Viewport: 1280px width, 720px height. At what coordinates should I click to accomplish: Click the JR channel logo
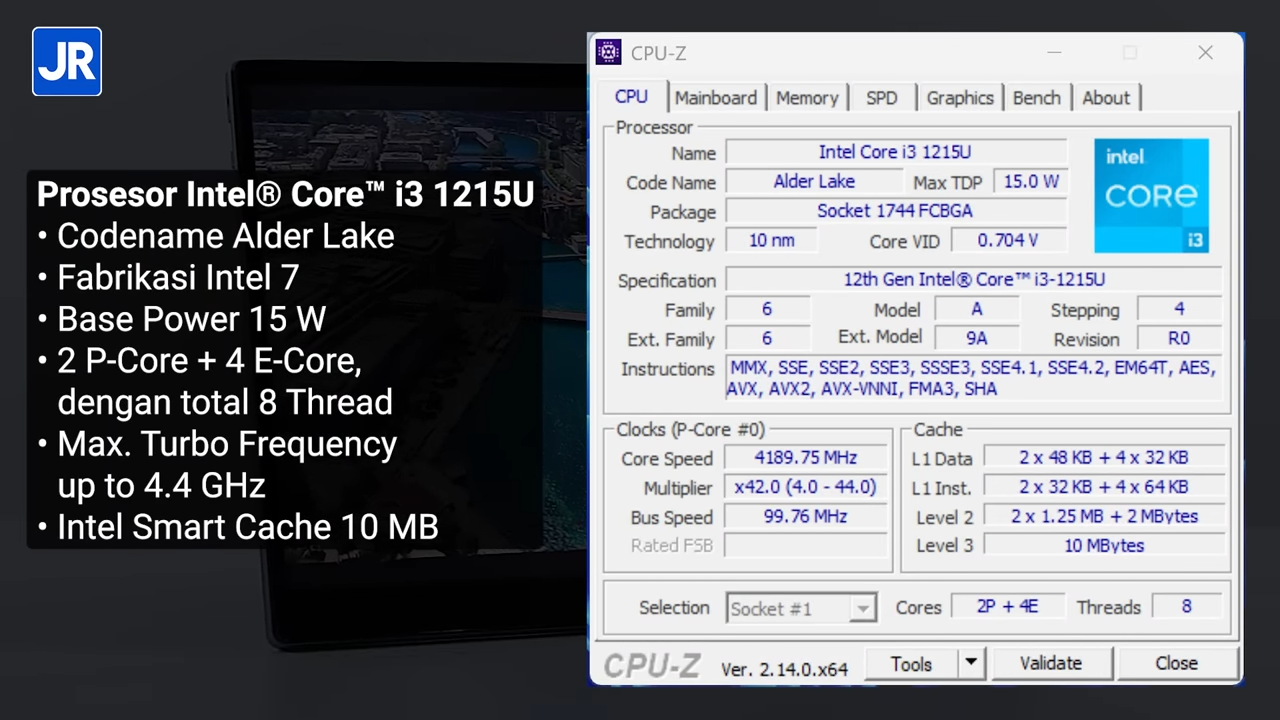[x=67, y=62]
